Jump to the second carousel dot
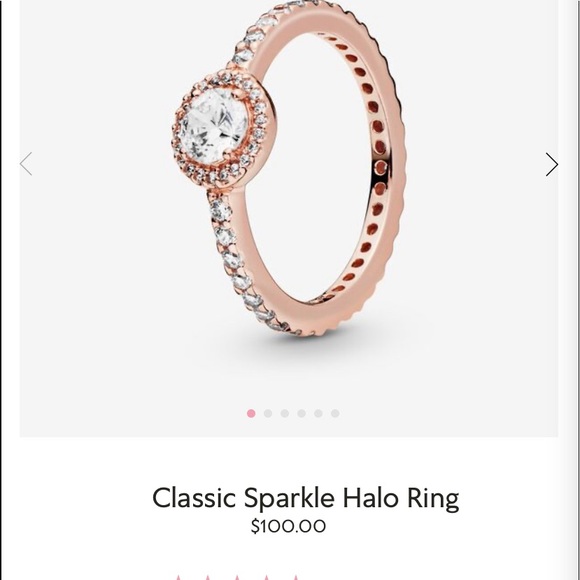 click(268, 413)
